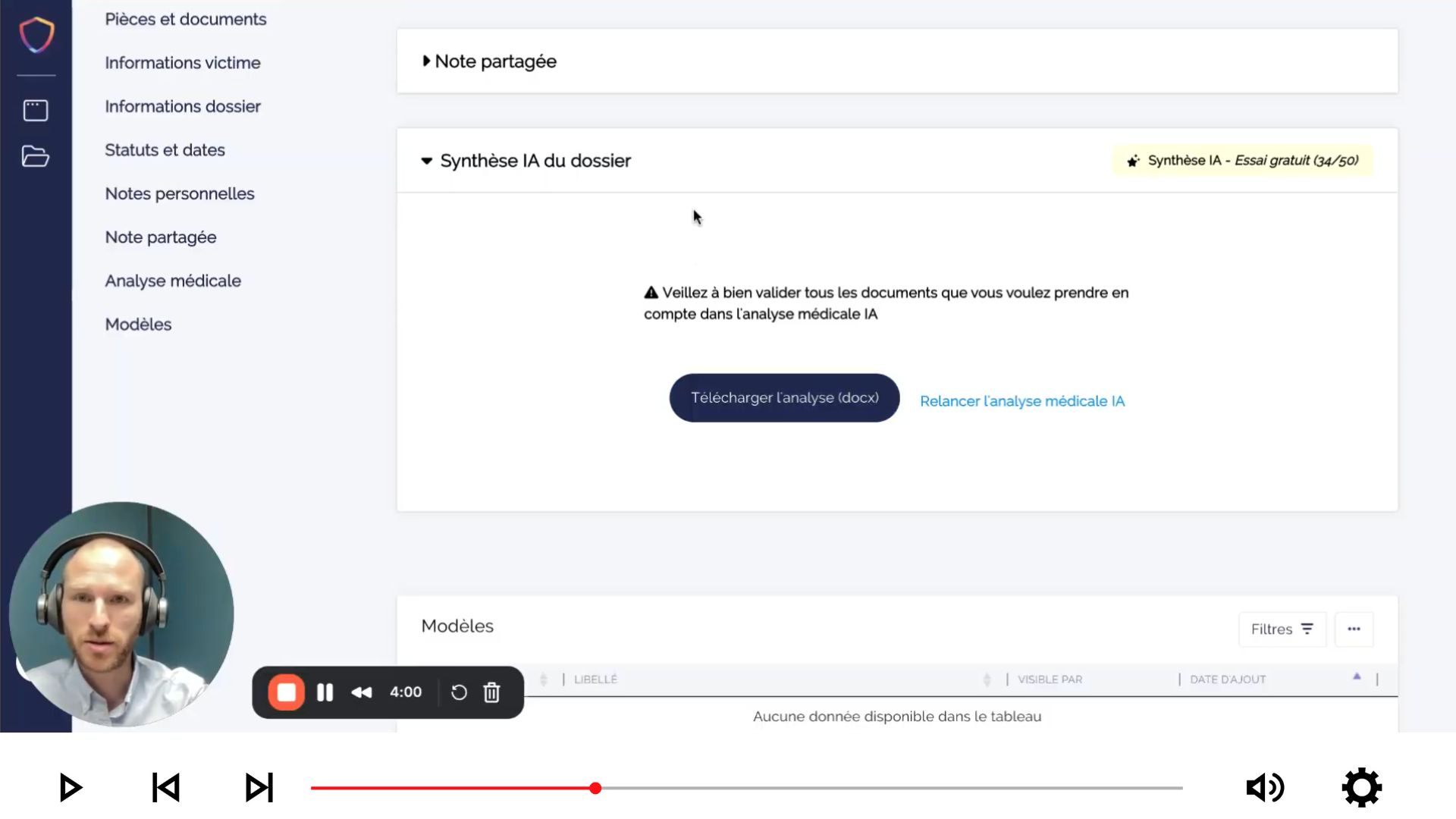Image resolution: width=1456 pixels, height=819 pixels.
Task: Sort by Date d'ajout column
Action: pos(1228,679)
